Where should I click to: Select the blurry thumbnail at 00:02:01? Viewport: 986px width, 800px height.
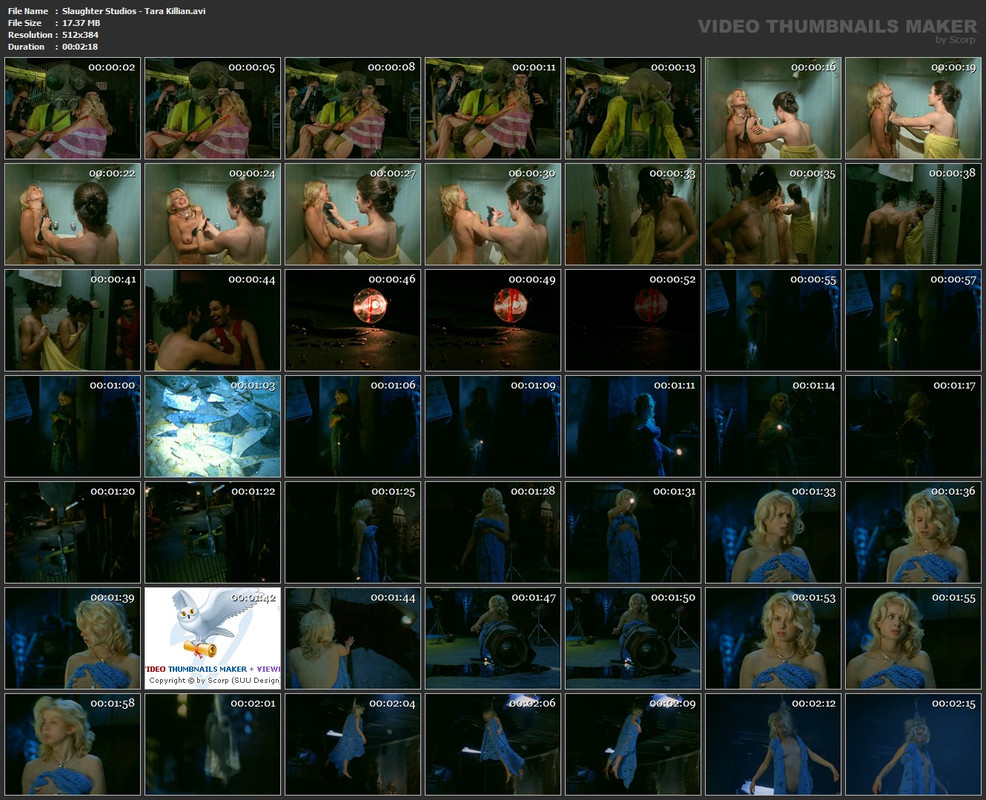click(x=213, y=745)
